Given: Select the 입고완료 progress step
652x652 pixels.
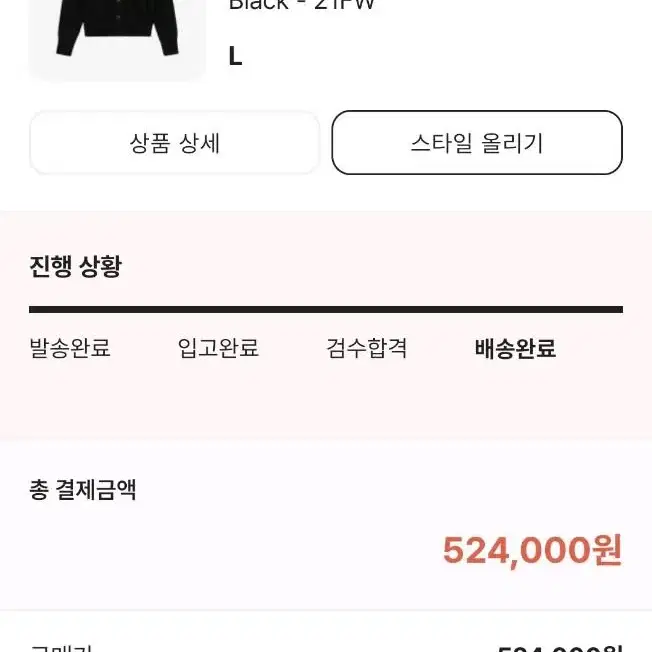Looking at the screenshot, I should [x=218, y=348].
